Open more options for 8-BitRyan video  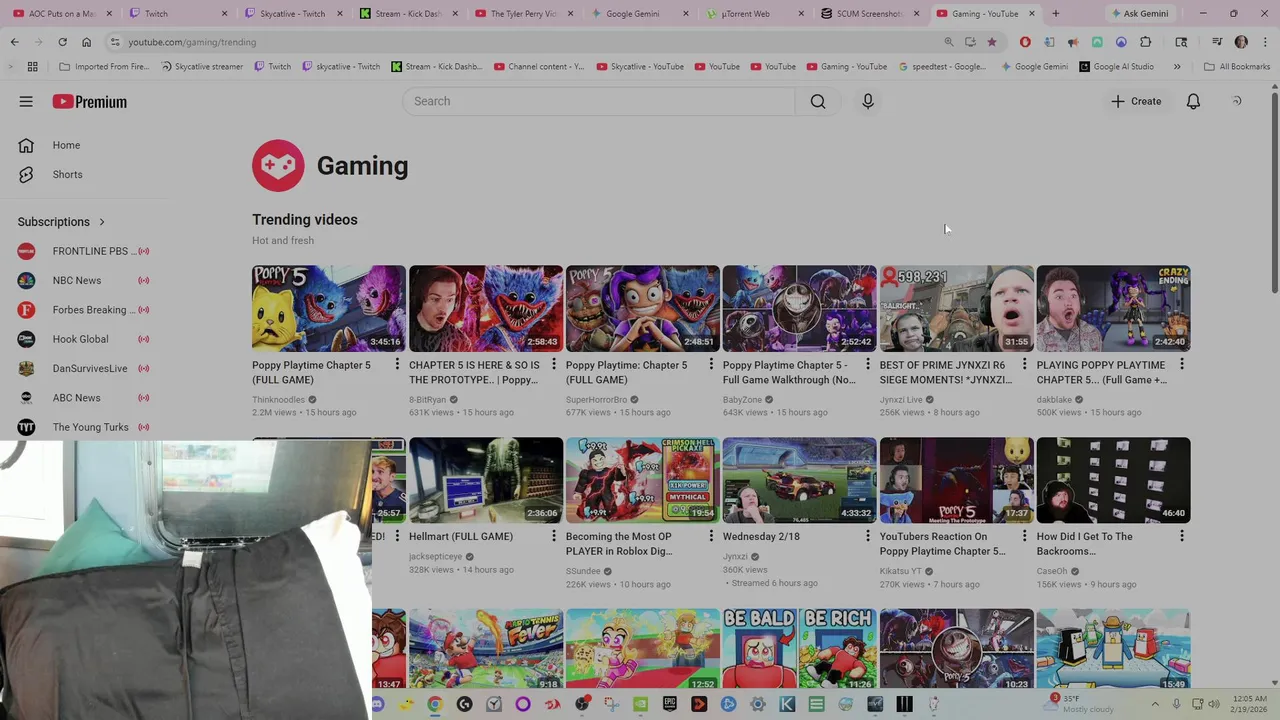(554, 364)
